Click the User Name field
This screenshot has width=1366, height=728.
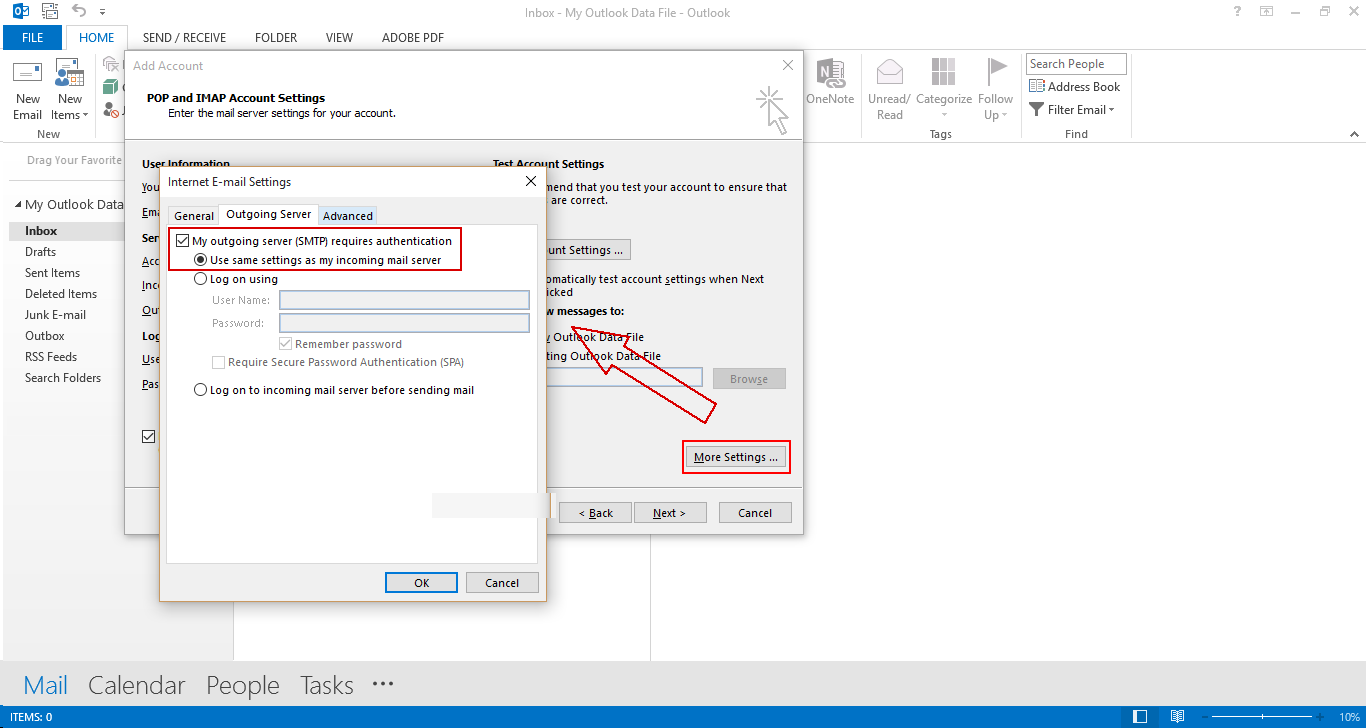[404, 300]
